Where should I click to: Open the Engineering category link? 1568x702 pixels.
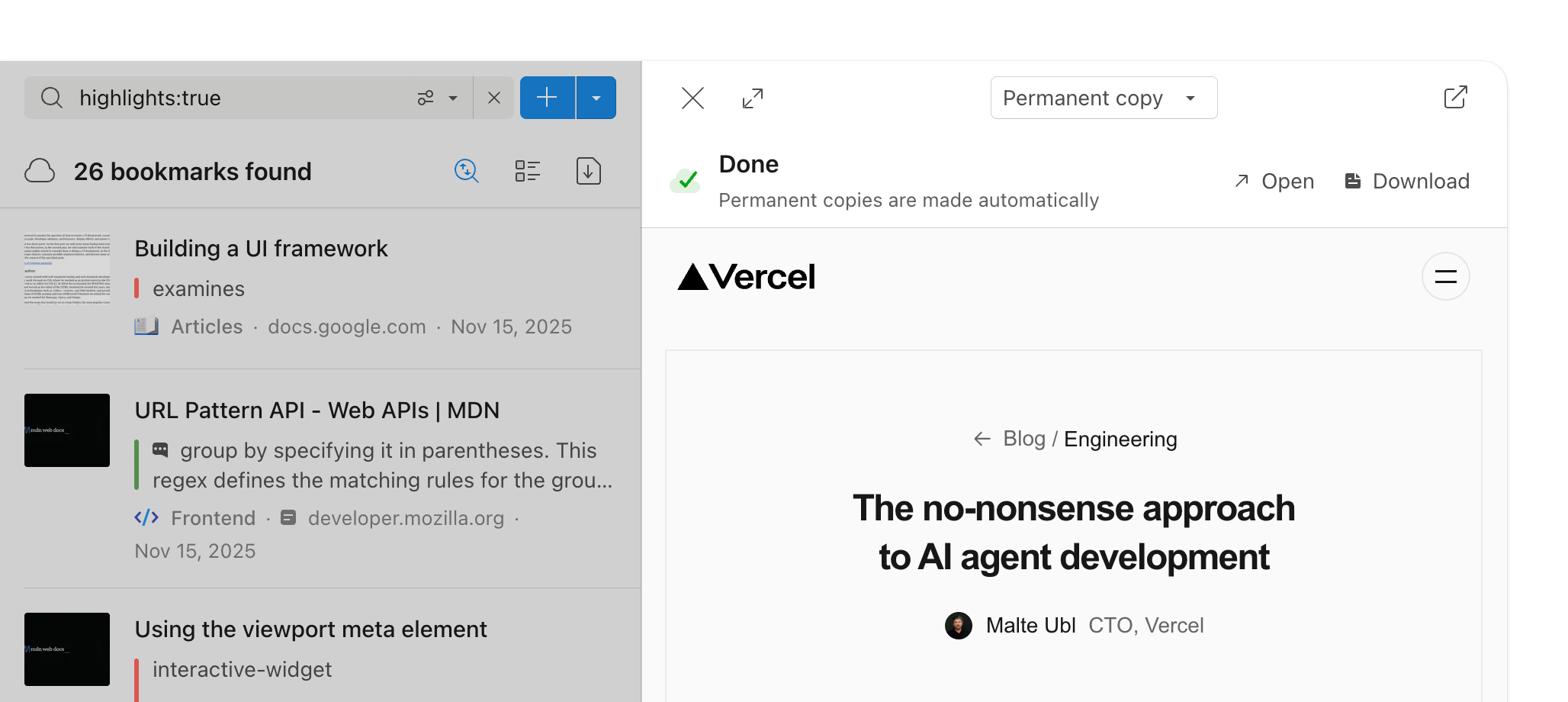(x=1120, y=439)
